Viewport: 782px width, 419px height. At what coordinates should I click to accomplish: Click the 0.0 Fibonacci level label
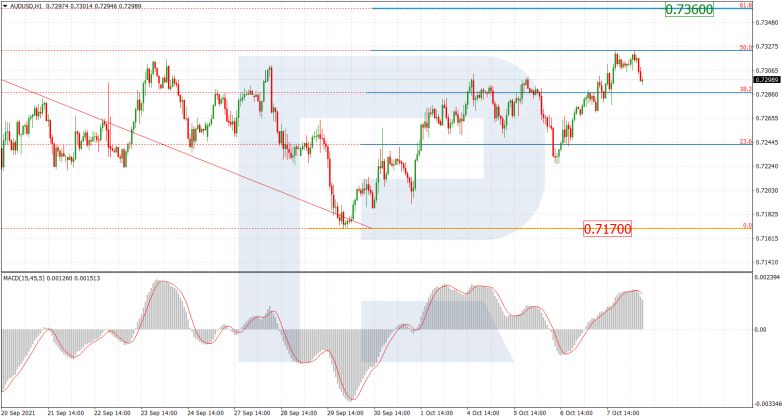(x=747, y=225)
